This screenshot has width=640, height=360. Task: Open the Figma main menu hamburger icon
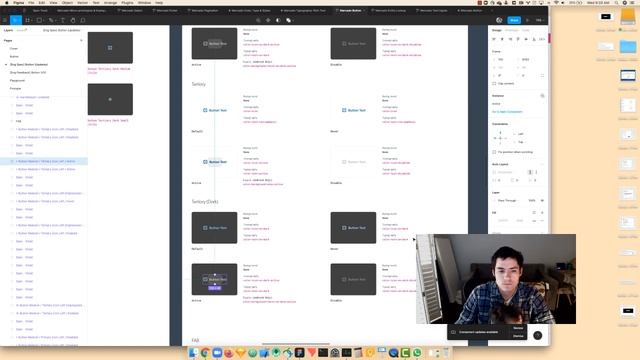[5, 20]
